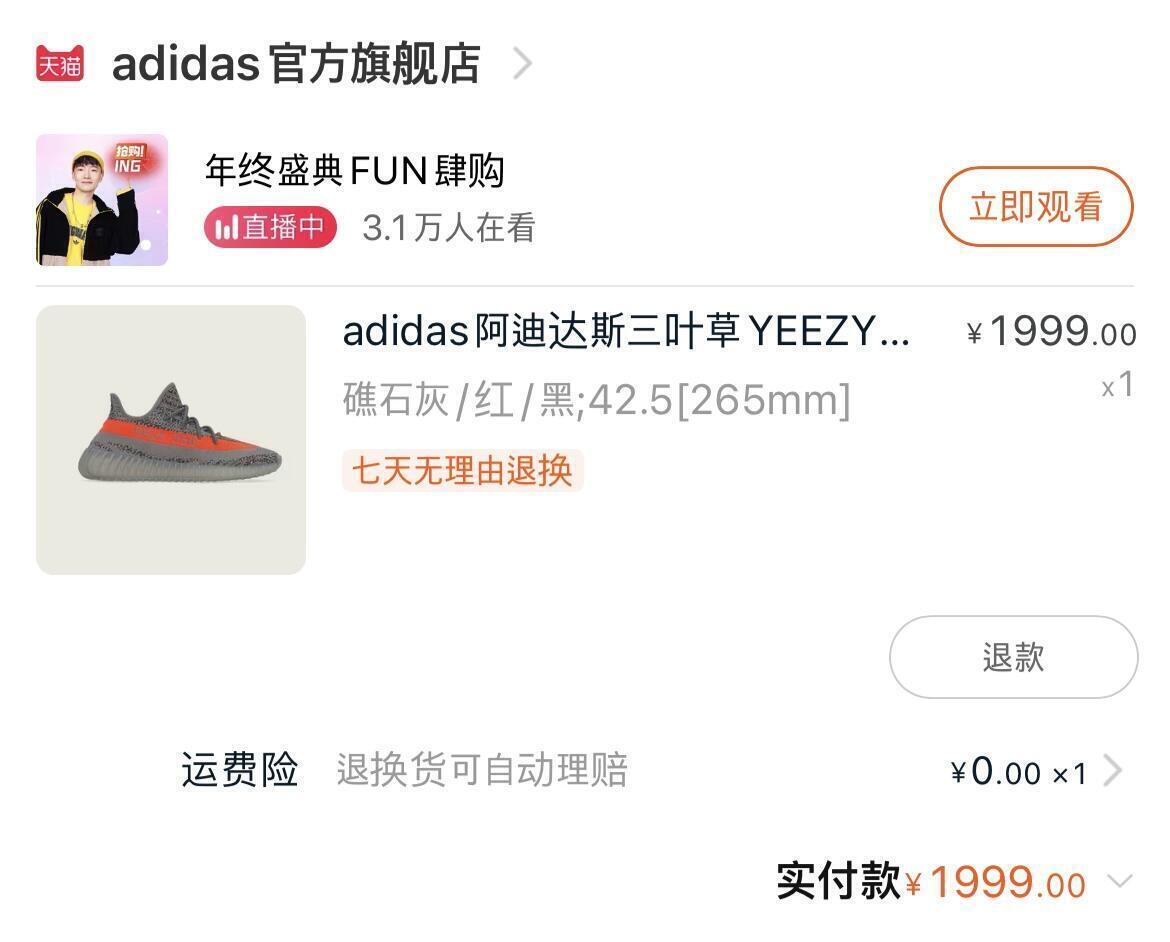1170x942 pixels.
Task: Click the product price ¥1999.00
Action: coord(1052,331)
